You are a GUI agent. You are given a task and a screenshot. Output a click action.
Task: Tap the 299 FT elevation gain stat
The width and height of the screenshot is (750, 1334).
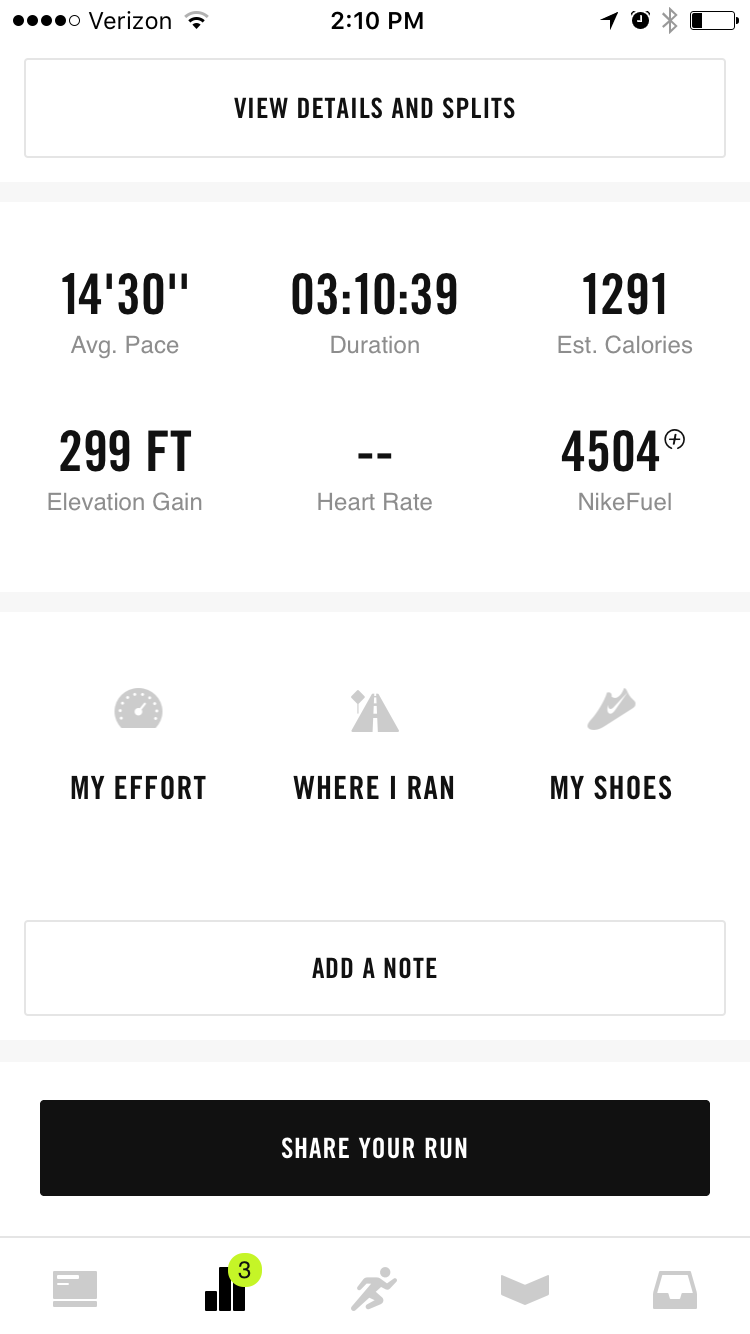click(125, 452)
